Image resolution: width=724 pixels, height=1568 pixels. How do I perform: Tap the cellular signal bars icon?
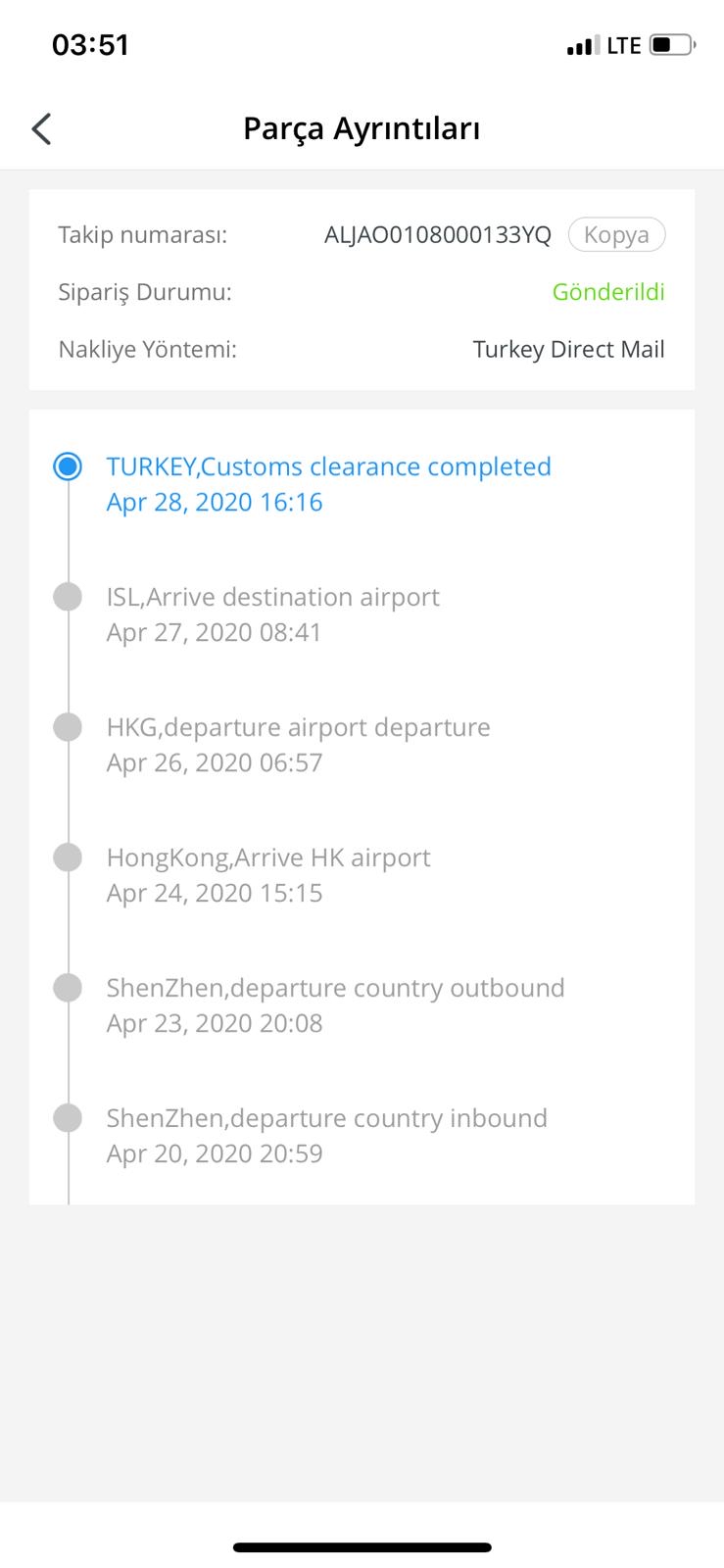[582, 46]
